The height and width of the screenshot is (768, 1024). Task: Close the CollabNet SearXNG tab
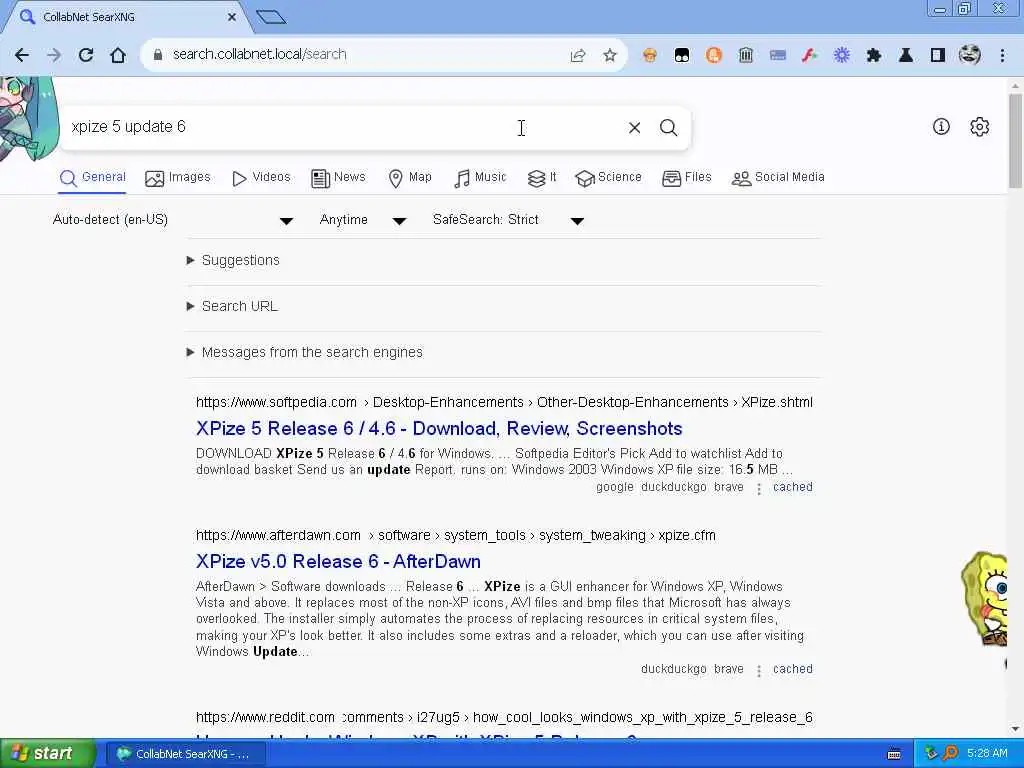tap(232, 17)
